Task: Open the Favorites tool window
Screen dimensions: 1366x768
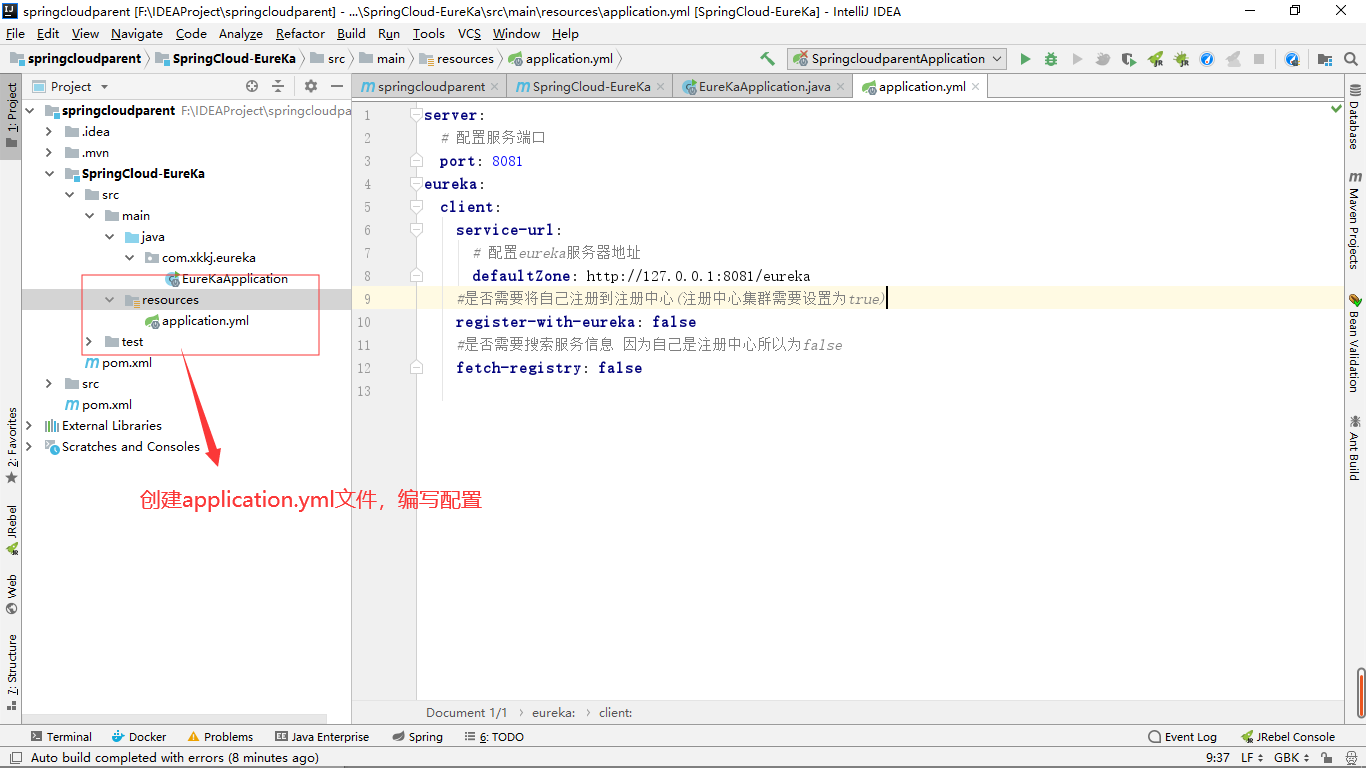Action: click(x=12, y=446)
